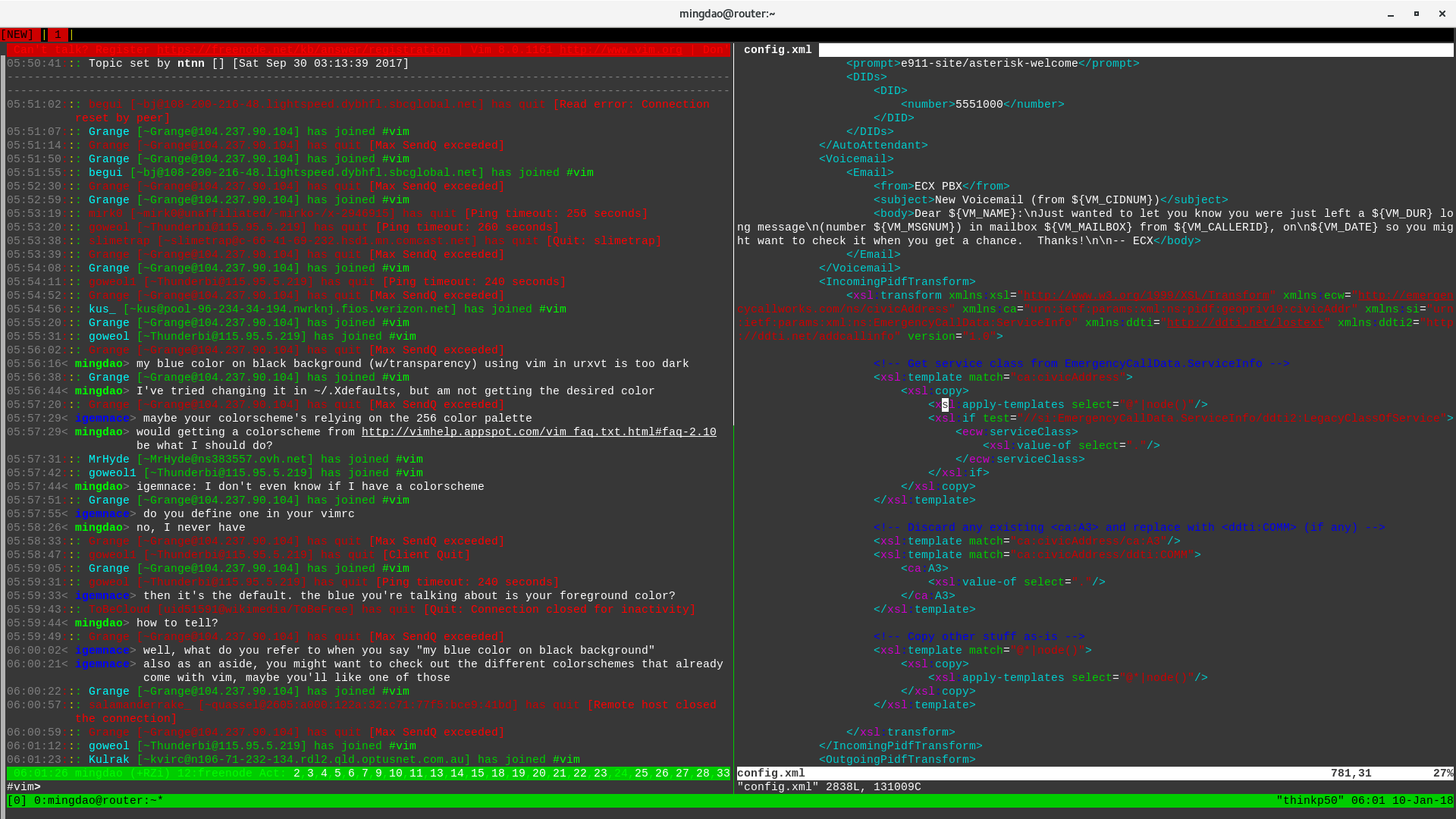Click the <OutgoingPidfTransform> tag
This screenshot has width=1456, height=819.
[x=897, y=760]
